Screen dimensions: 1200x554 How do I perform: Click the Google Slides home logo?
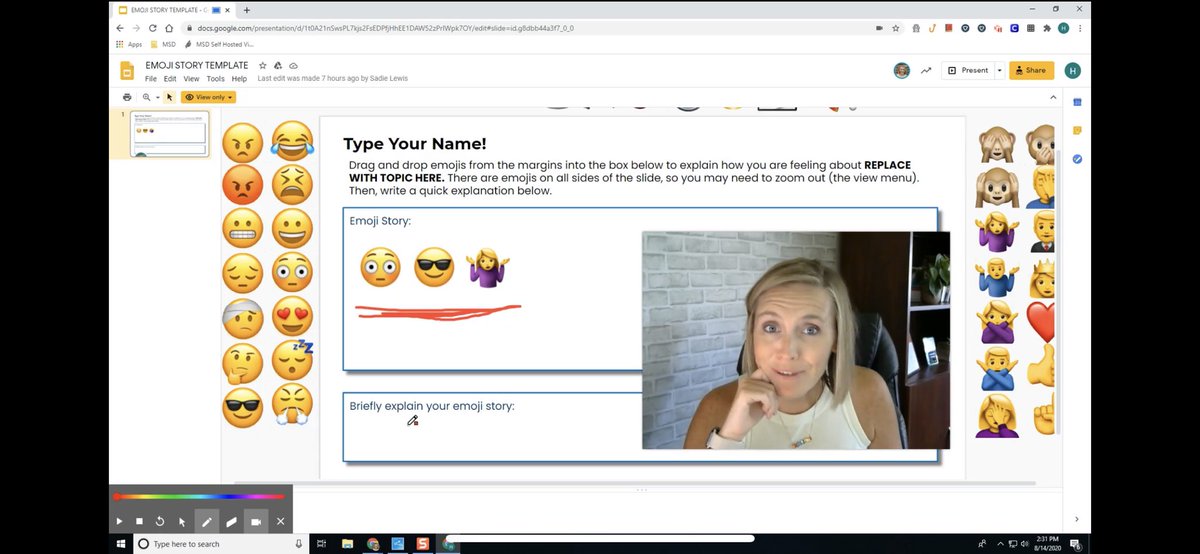[x=127, y=71]
